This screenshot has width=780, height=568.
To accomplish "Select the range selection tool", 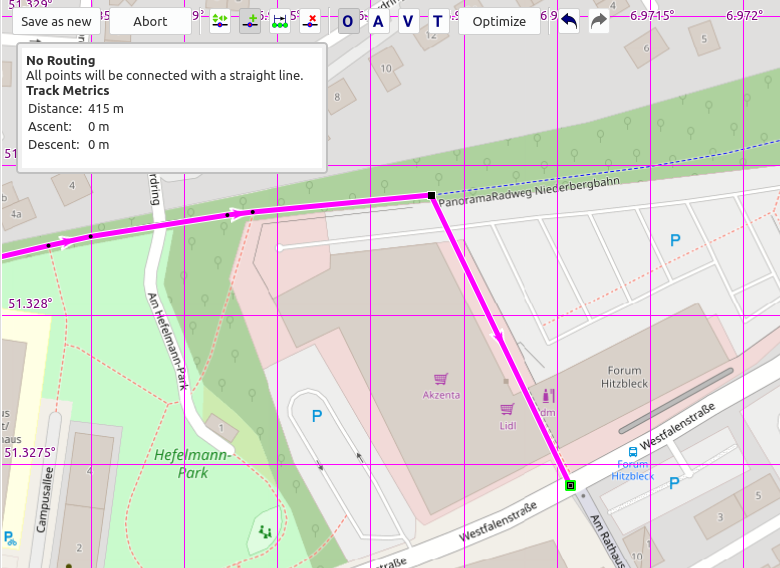I will tap(280, 21).
